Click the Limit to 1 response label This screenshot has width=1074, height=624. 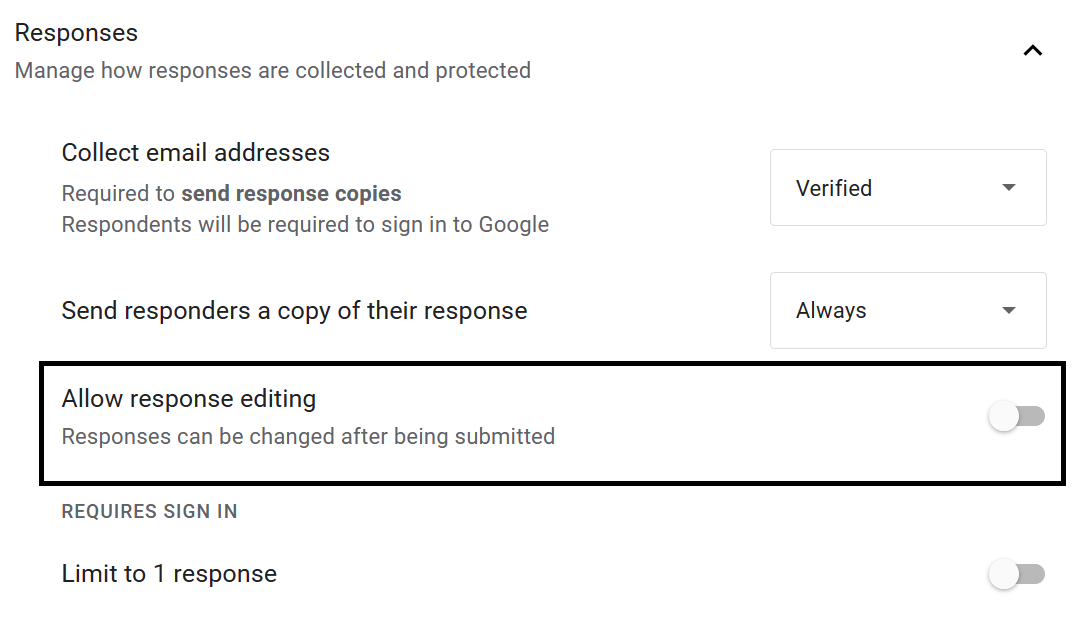click(169, 574)
